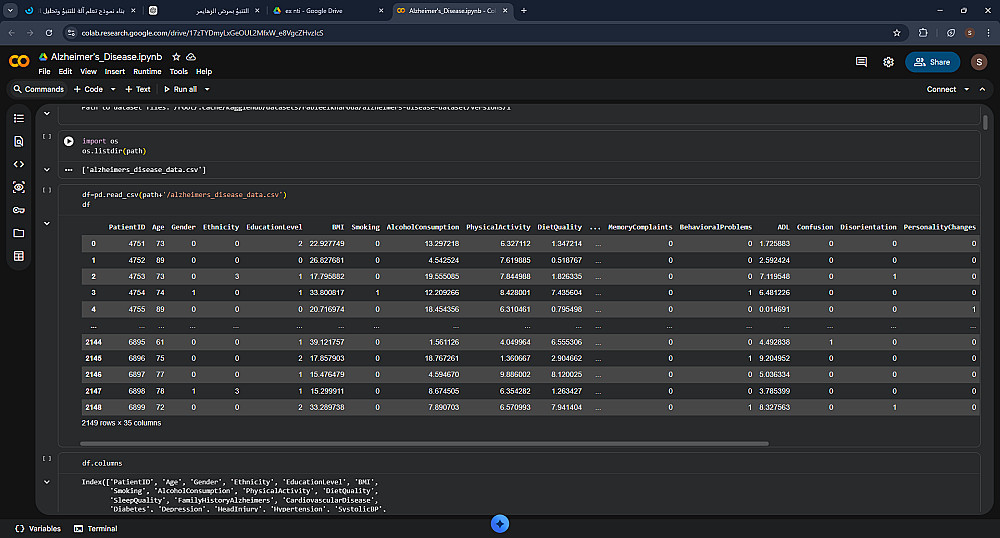The height and width of the screenshot is (538, 1000).
Task: Open the Secrets key panel
Action: pos(18,210)
